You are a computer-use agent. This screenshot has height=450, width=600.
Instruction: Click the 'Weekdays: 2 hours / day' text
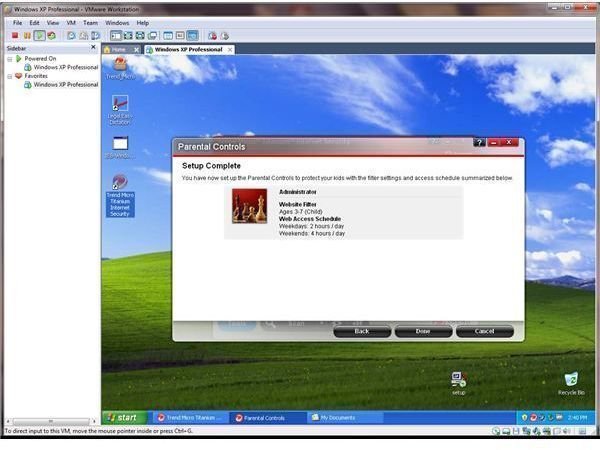point(311,226)
